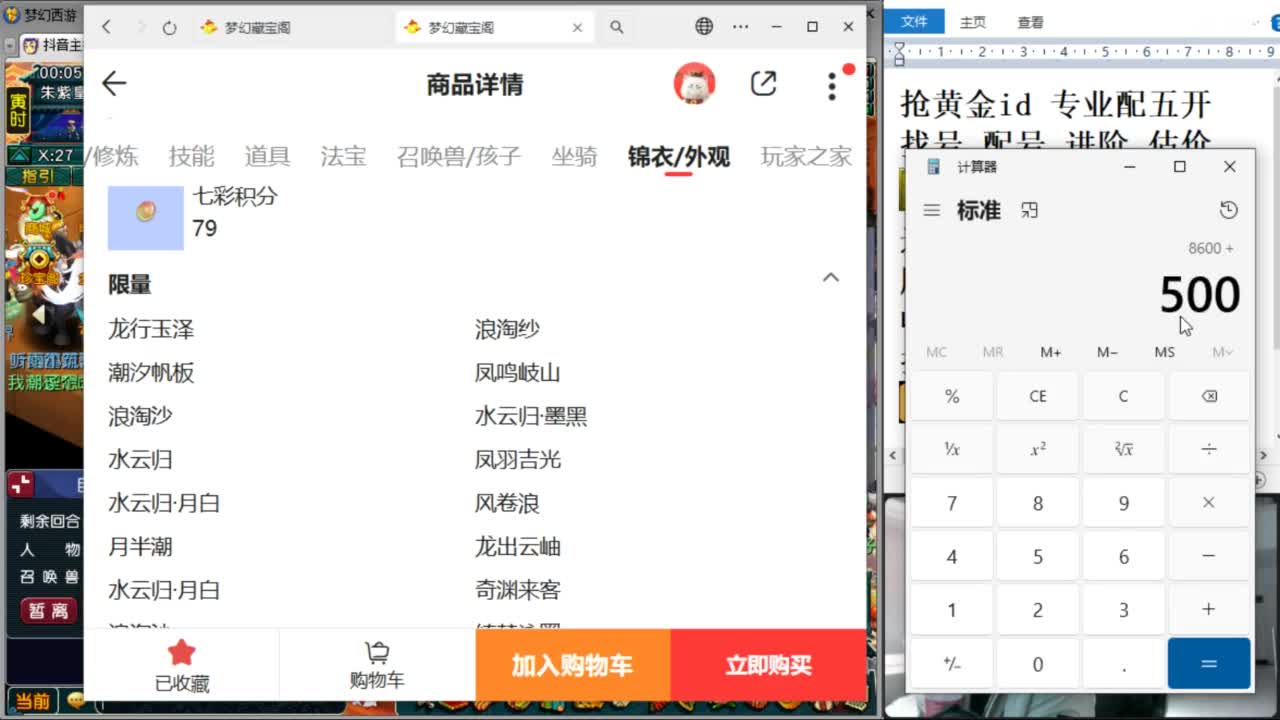Open the three-dot more options menu

[832, 86]
